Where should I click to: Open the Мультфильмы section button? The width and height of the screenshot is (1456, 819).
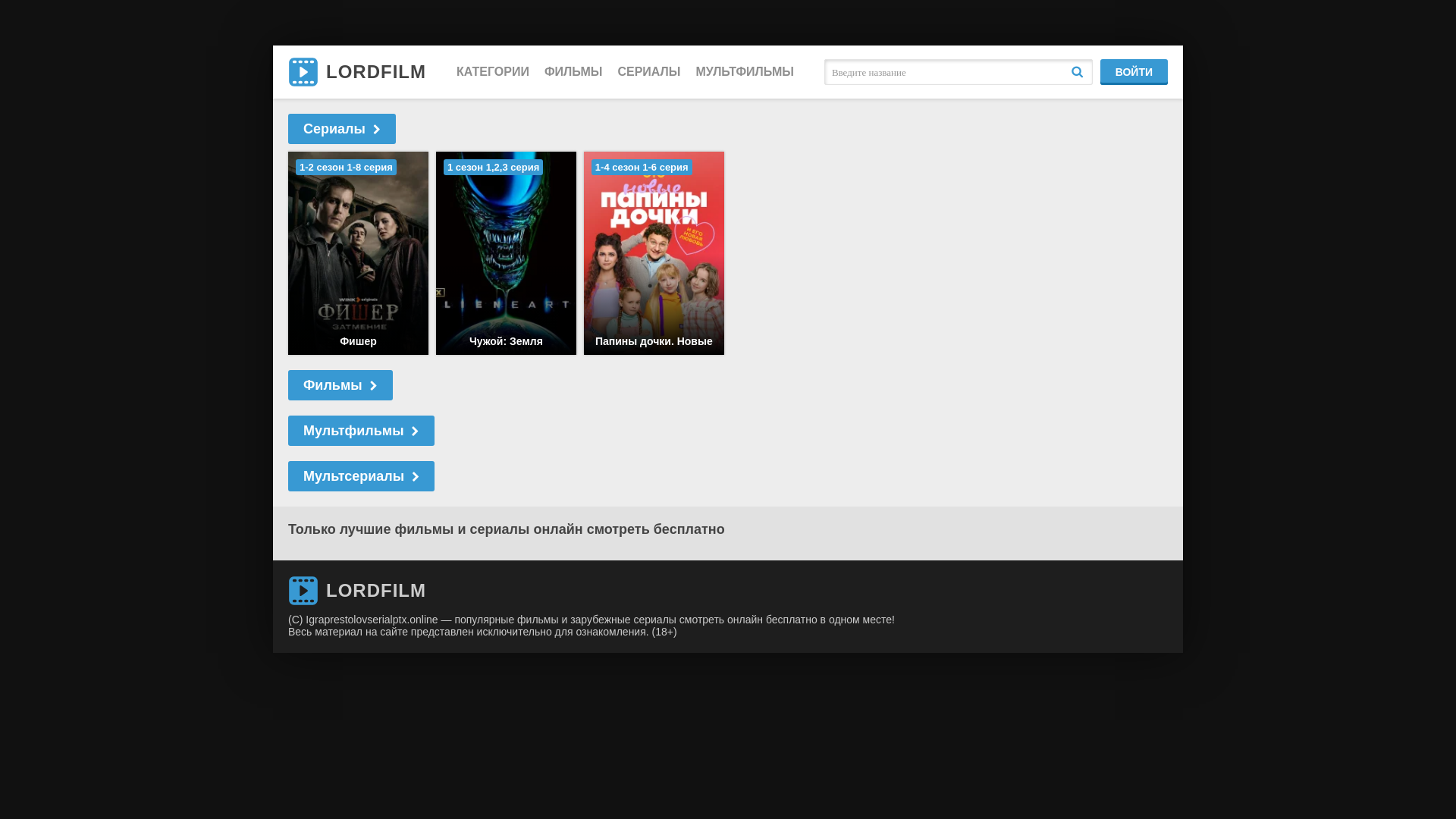coord(361,431)
